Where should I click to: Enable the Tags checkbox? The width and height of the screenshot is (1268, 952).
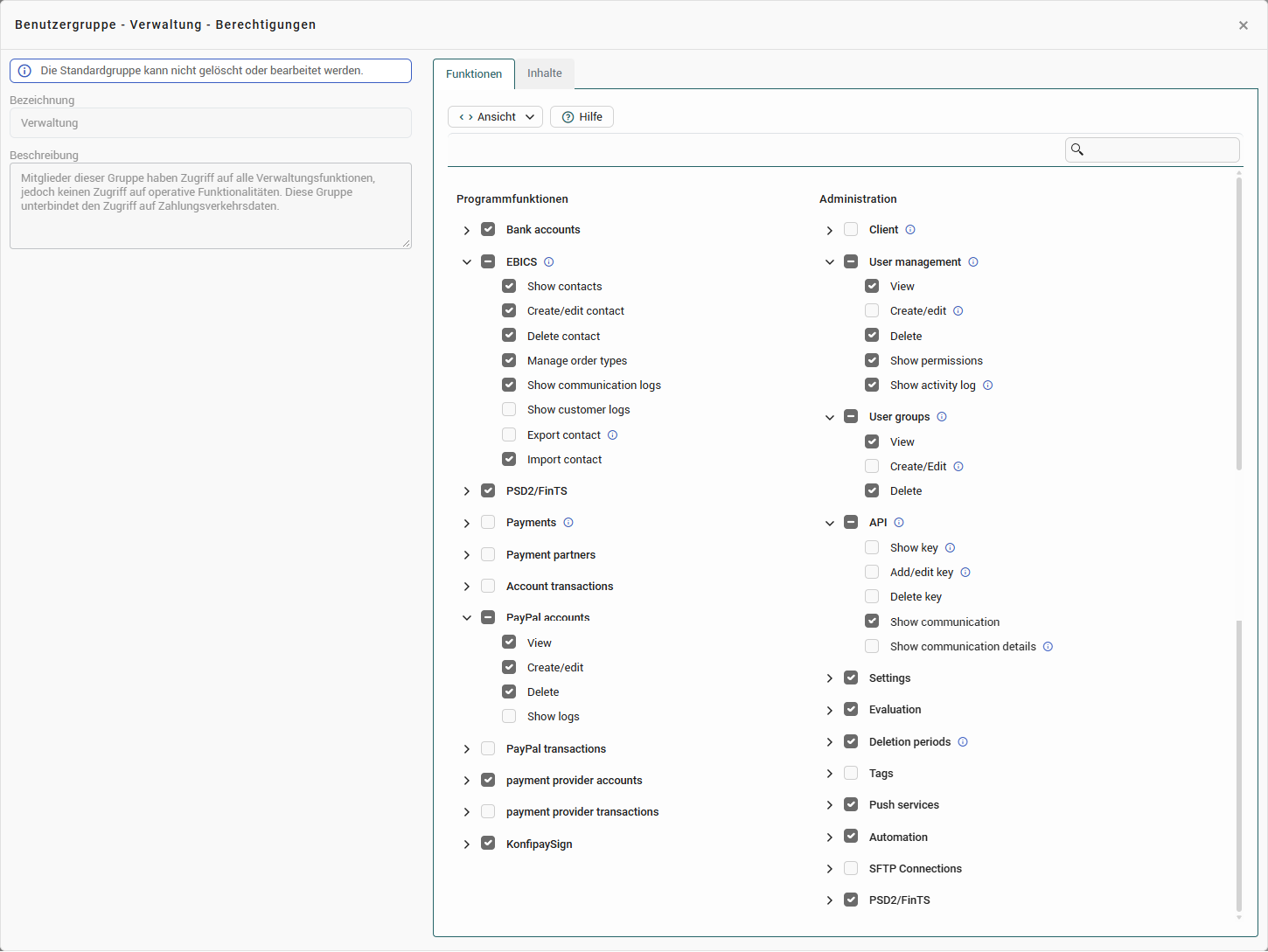coord(851,774)
